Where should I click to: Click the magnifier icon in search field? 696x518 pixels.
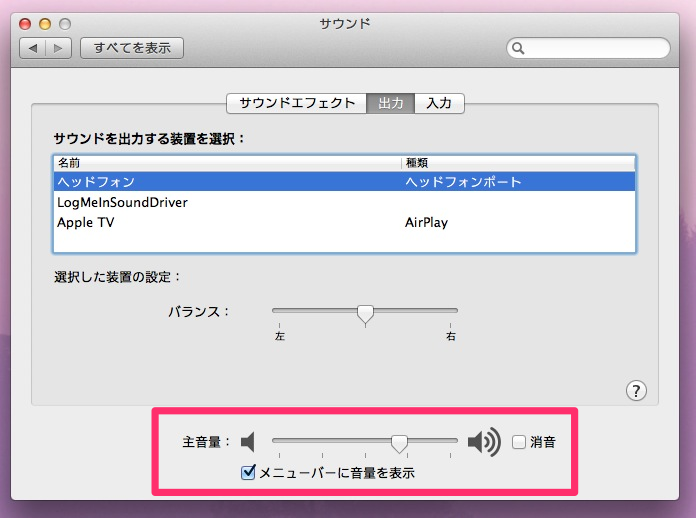click(x=518, y=48)
